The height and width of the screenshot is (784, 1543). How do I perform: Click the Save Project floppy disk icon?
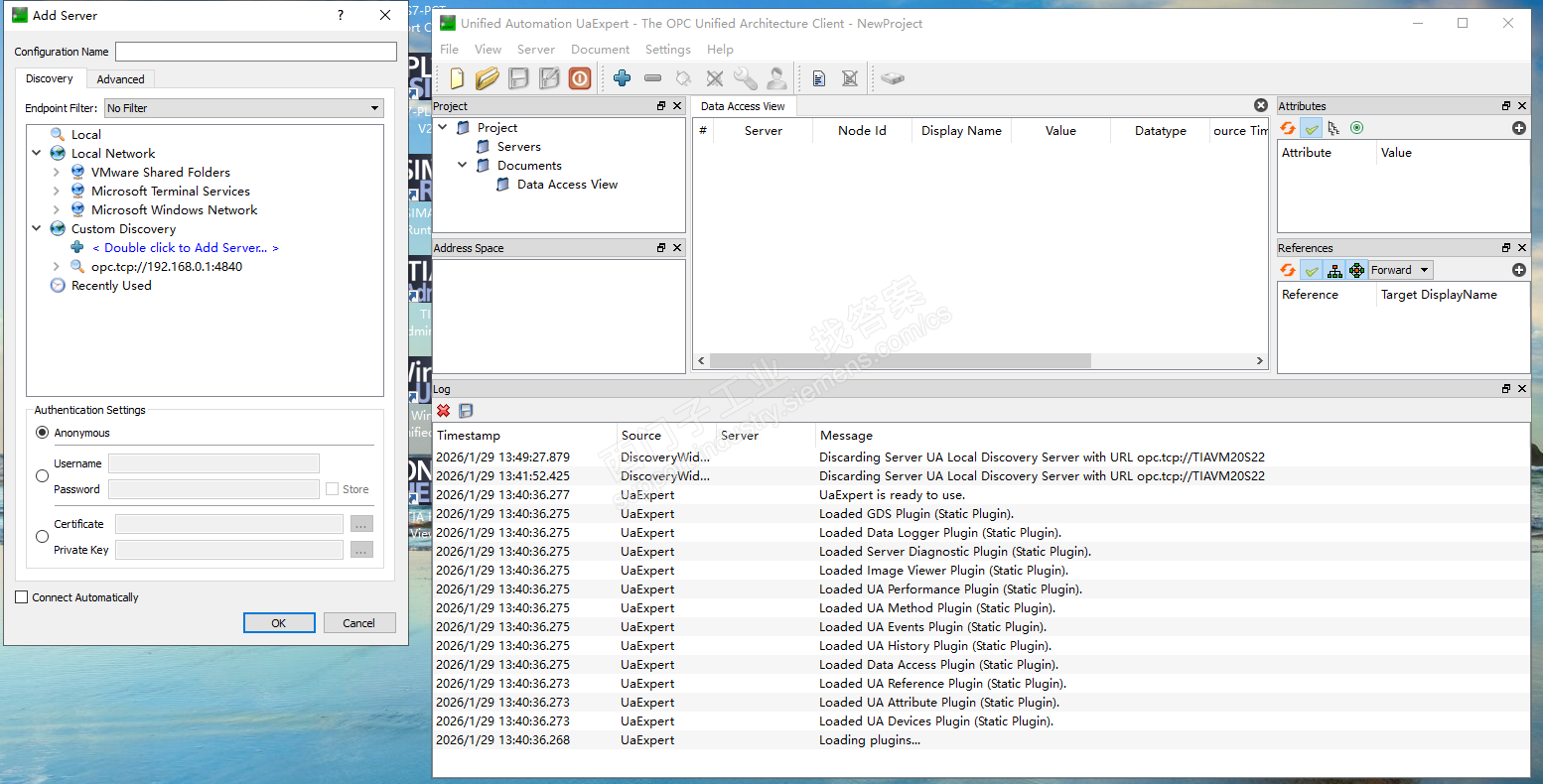click(518, 78)
